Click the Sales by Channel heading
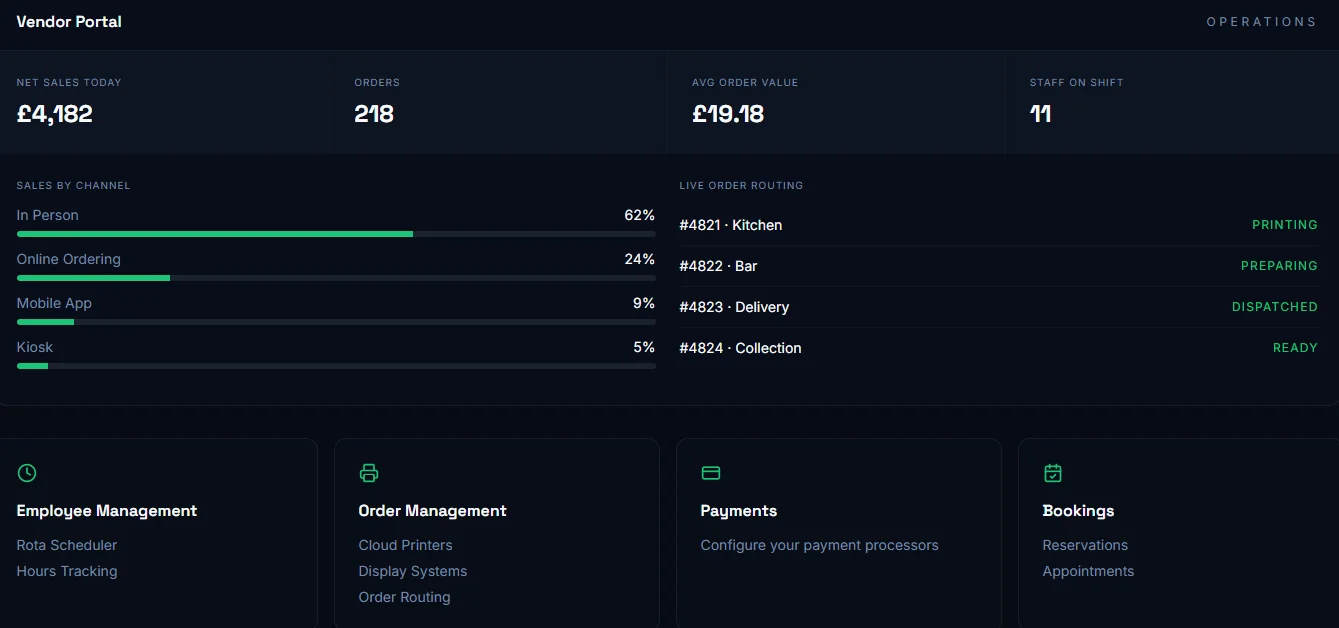The width and height of the screenshot is (1339, 628). [x=74, y=186]
